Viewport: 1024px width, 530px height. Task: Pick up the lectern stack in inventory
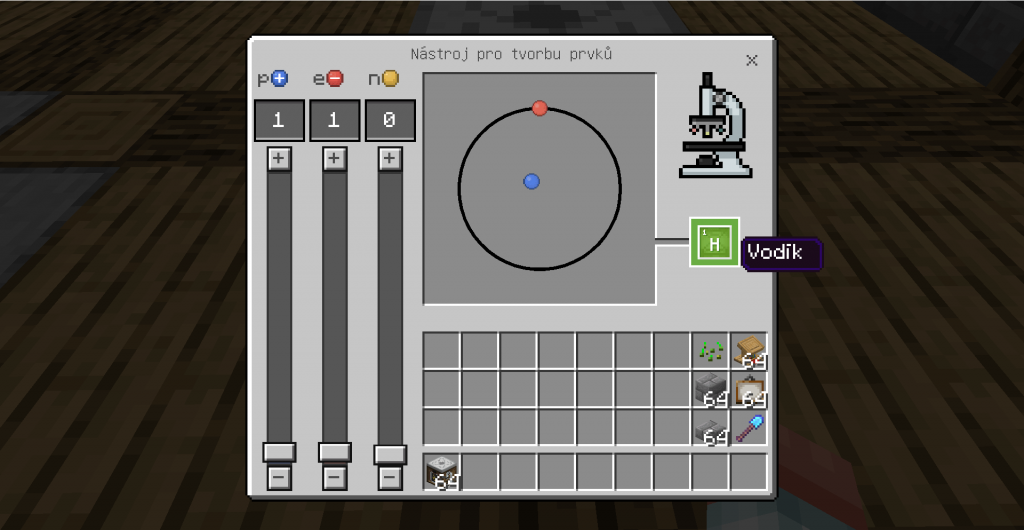(x=749, y=351)
